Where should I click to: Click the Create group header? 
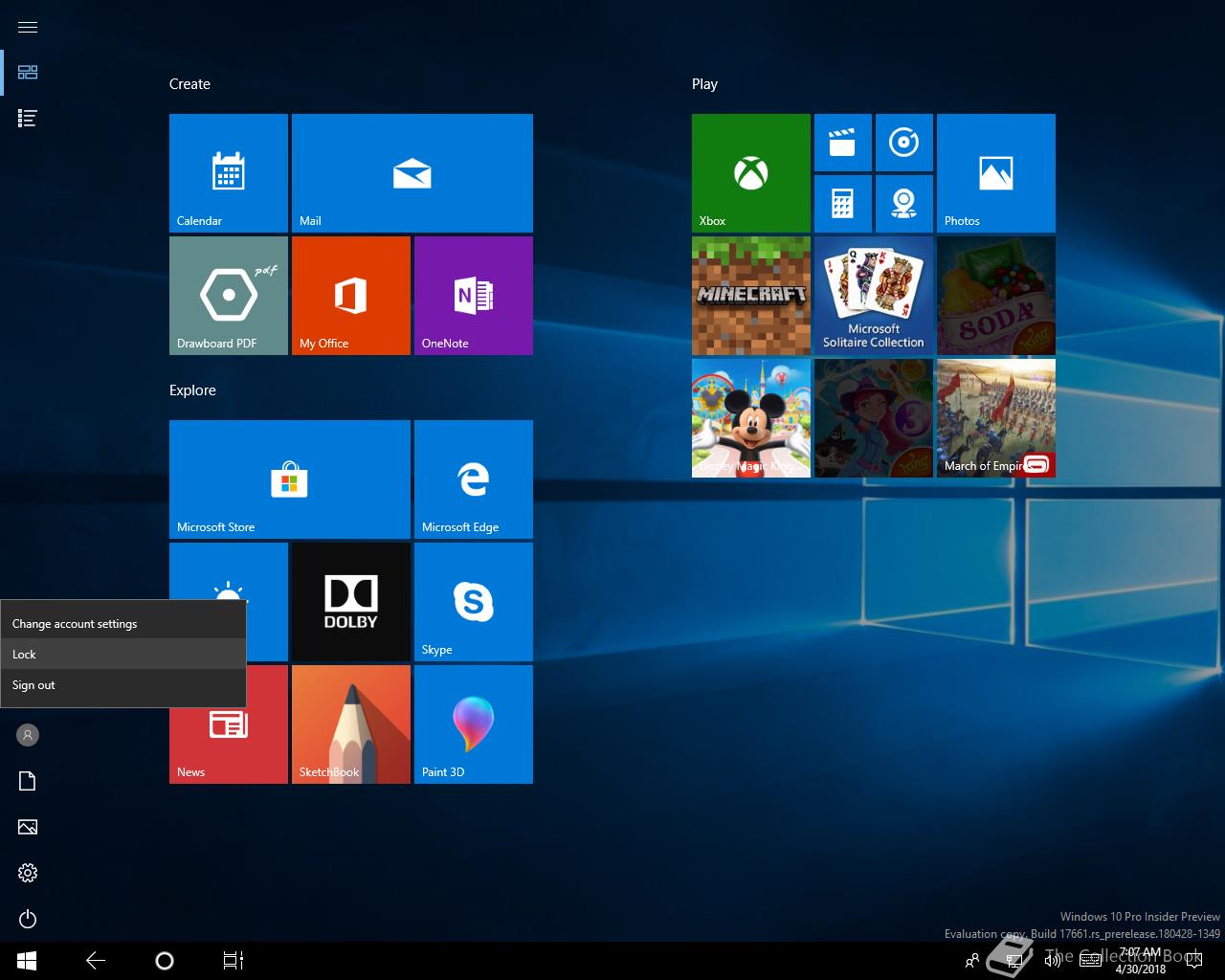pos(189,84)
